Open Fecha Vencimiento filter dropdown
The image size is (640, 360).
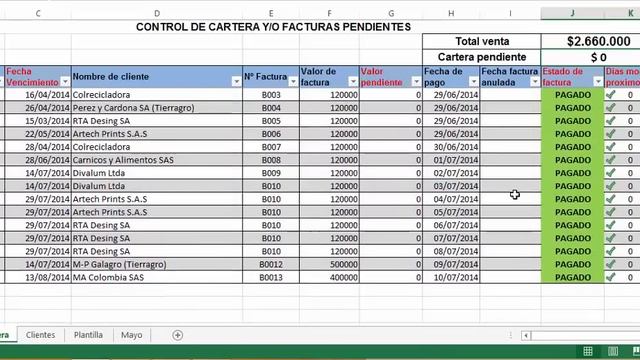coord(65,82)
